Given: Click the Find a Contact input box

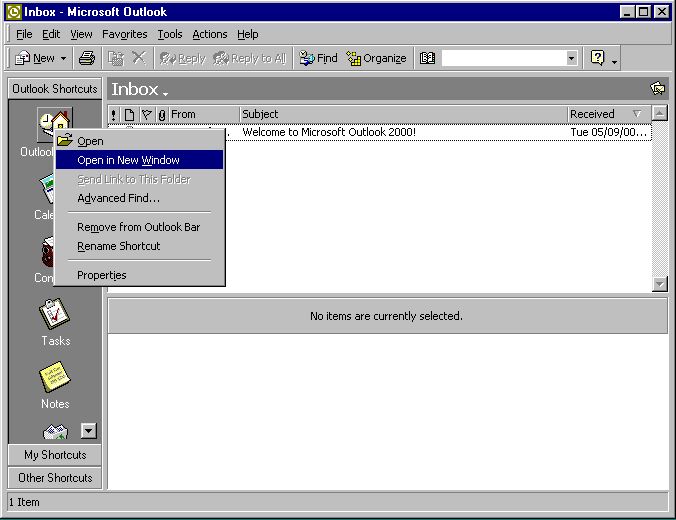Looking at the screenshot, I should pyautogui.click(x=504, y=58).
